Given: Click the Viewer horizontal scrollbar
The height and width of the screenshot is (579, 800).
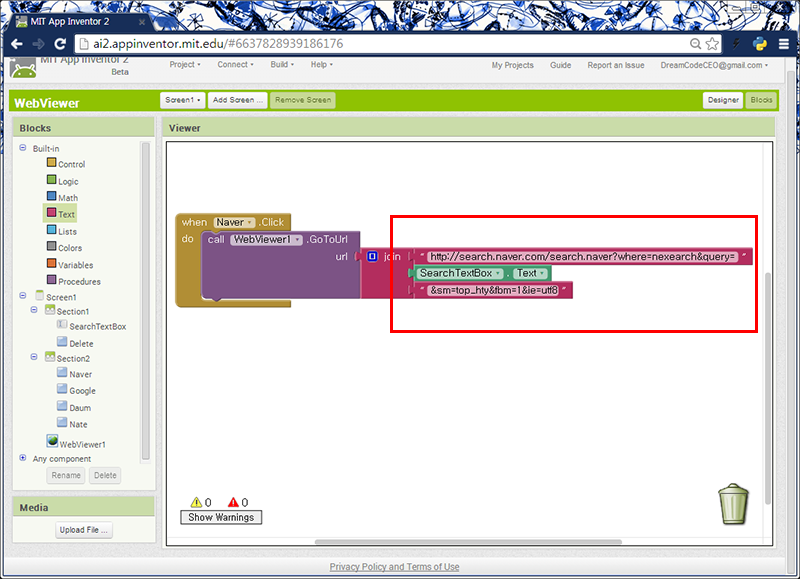Looking at the screenshot, I should point(468,542).
